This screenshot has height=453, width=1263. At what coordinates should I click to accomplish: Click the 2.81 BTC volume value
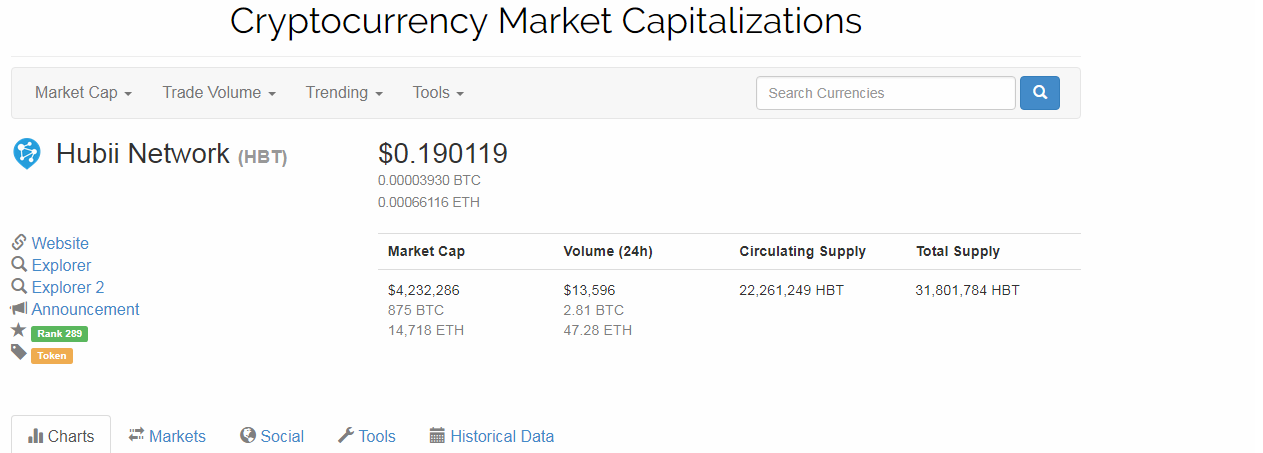(594, 310)
